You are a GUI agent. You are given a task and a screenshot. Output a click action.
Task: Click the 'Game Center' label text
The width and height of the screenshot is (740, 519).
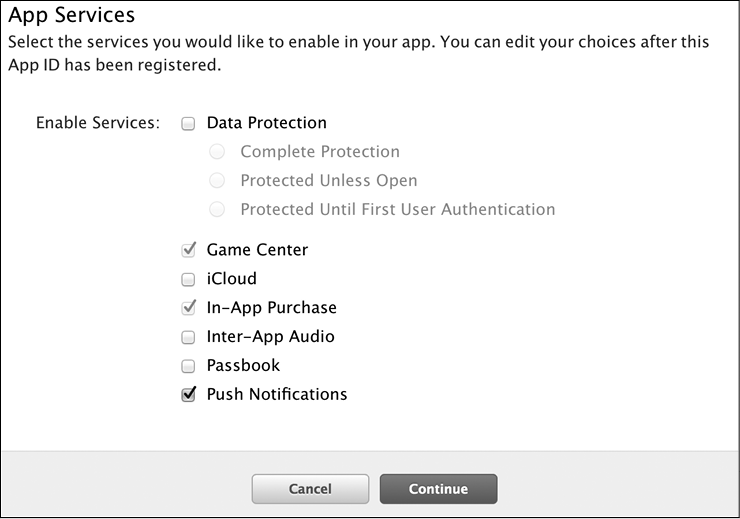[x=257, y=250]
